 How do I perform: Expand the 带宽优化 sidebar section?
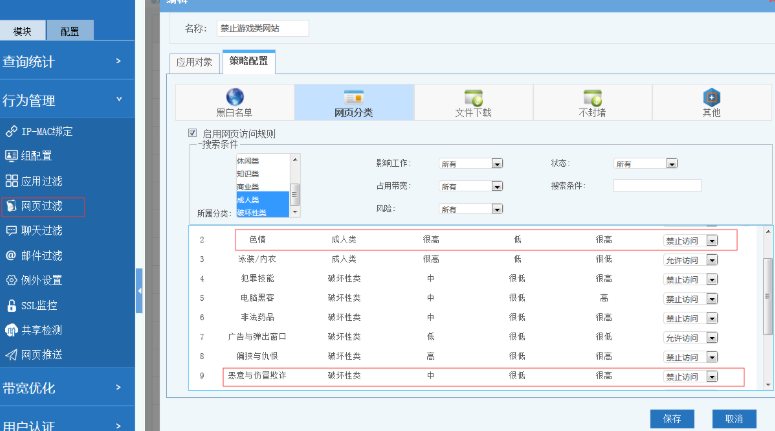pos(67,388)
